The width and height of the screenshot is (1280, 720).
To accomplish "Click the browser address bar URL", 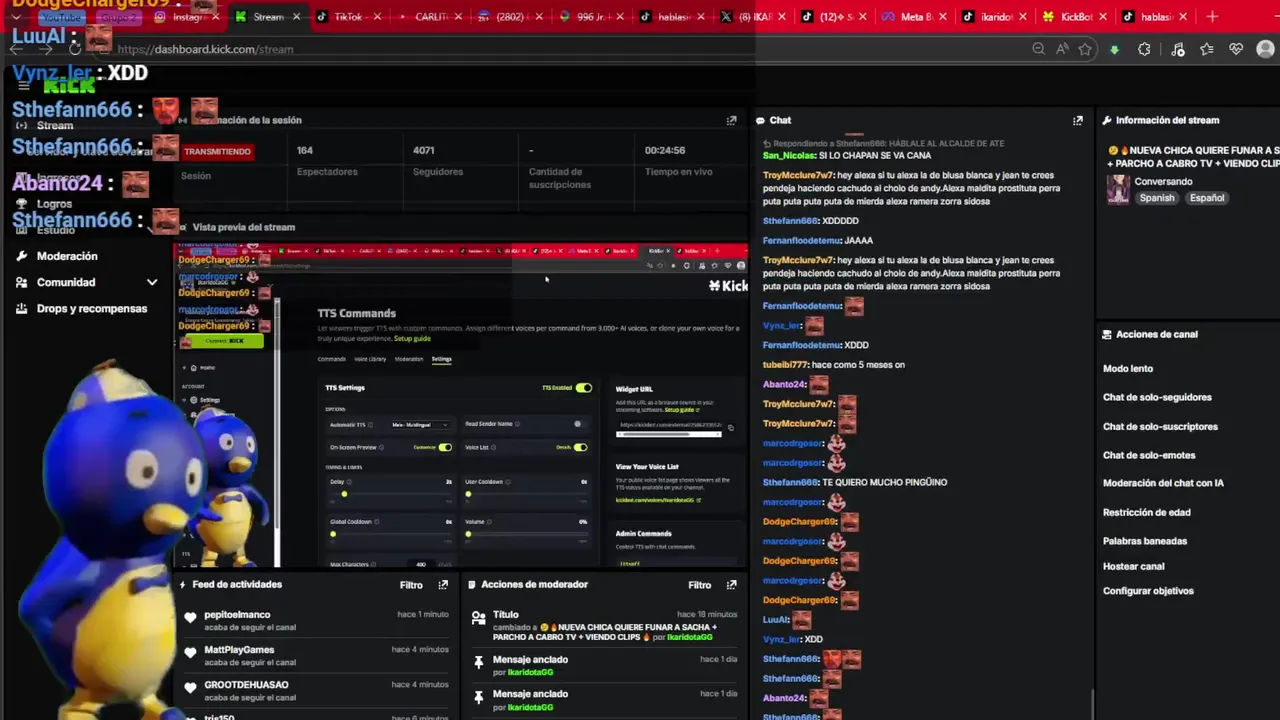I will tap(205, 49).
